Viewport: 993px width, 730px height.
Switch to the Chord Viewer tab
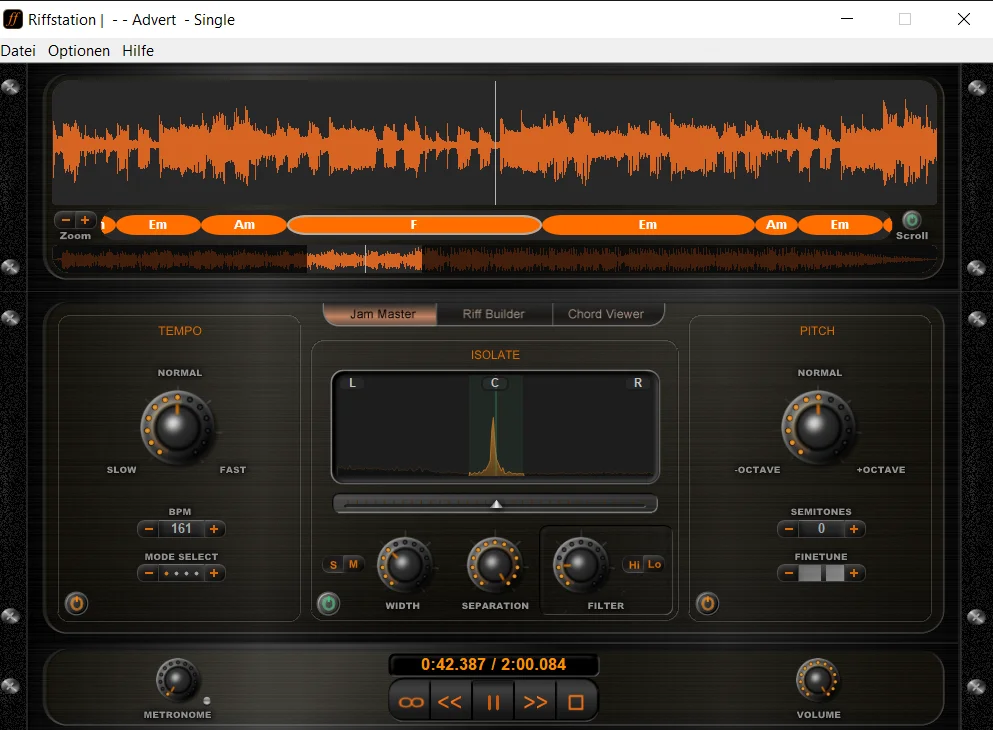[x=606, y=314]
